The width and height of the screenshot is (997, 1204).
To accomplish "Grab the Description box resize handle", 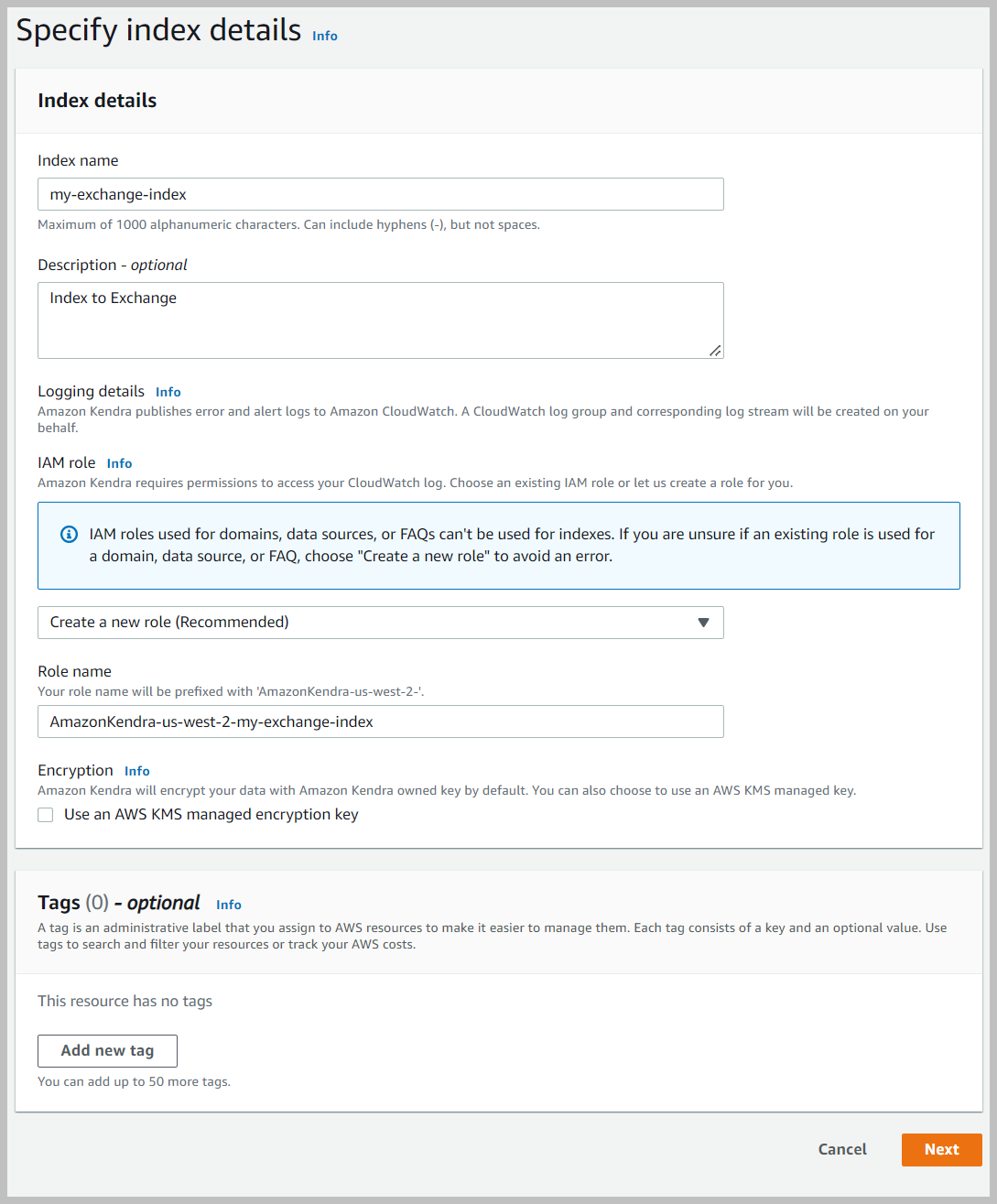I will (715, 350).
